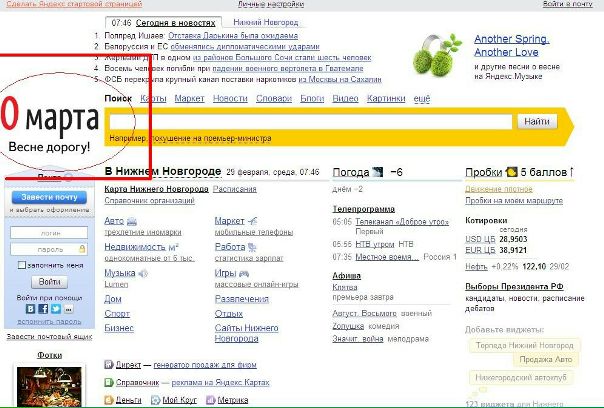
Task: Click the green Справочник icon
Action: tap(109, 382)
